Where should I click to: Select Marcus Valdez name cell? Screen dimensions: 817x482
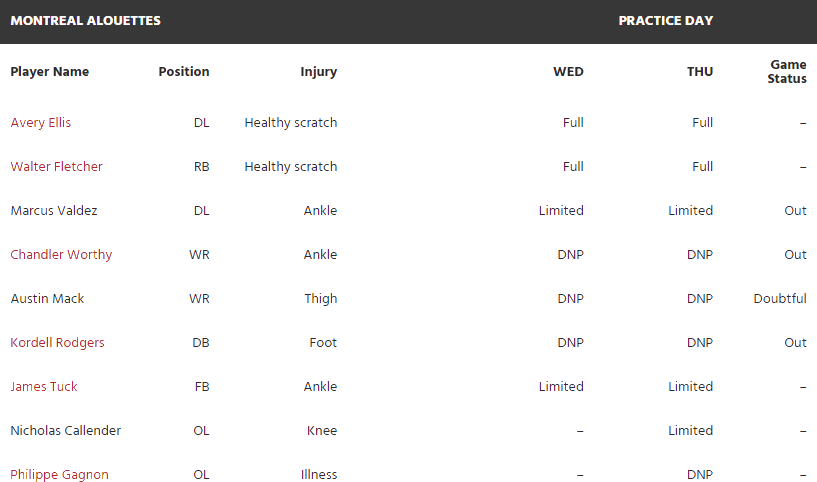(54, 211)
